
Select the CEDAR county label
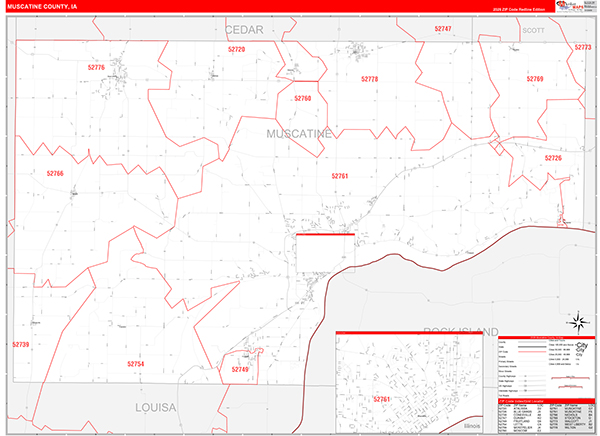click(244, 30)
